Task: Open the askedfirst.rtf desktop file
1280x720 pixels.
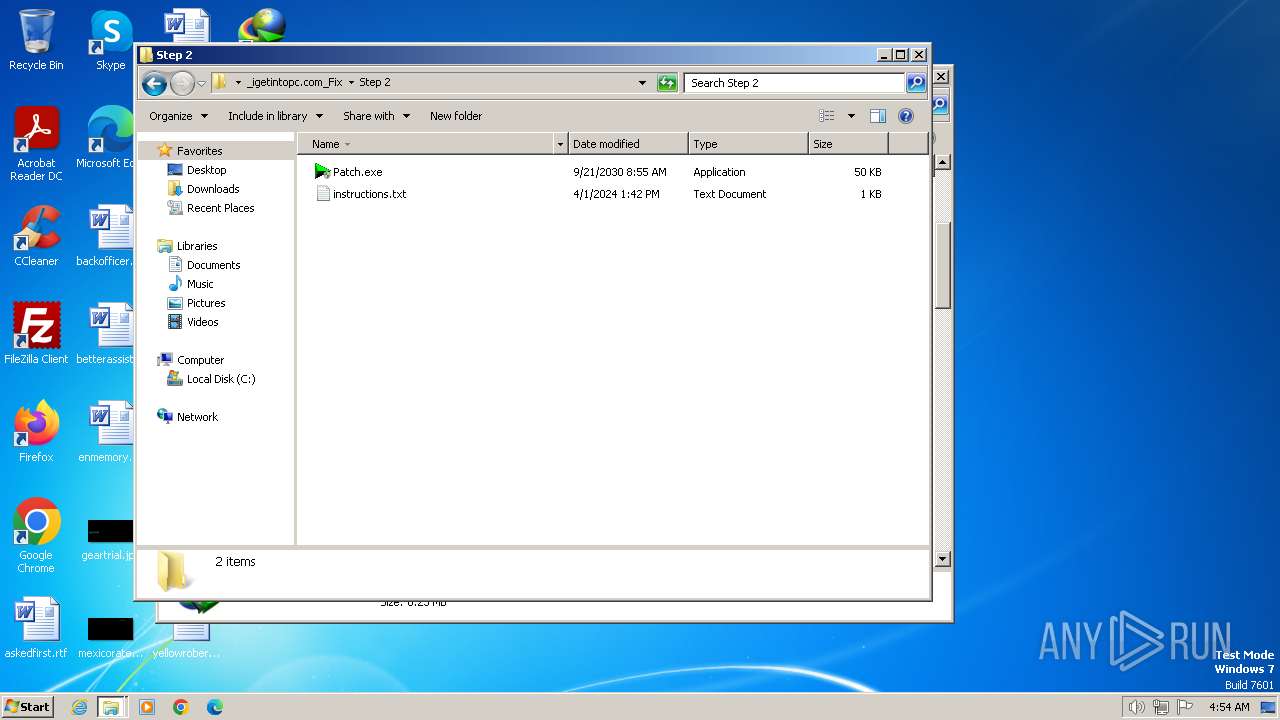Action: click(36, 628)
